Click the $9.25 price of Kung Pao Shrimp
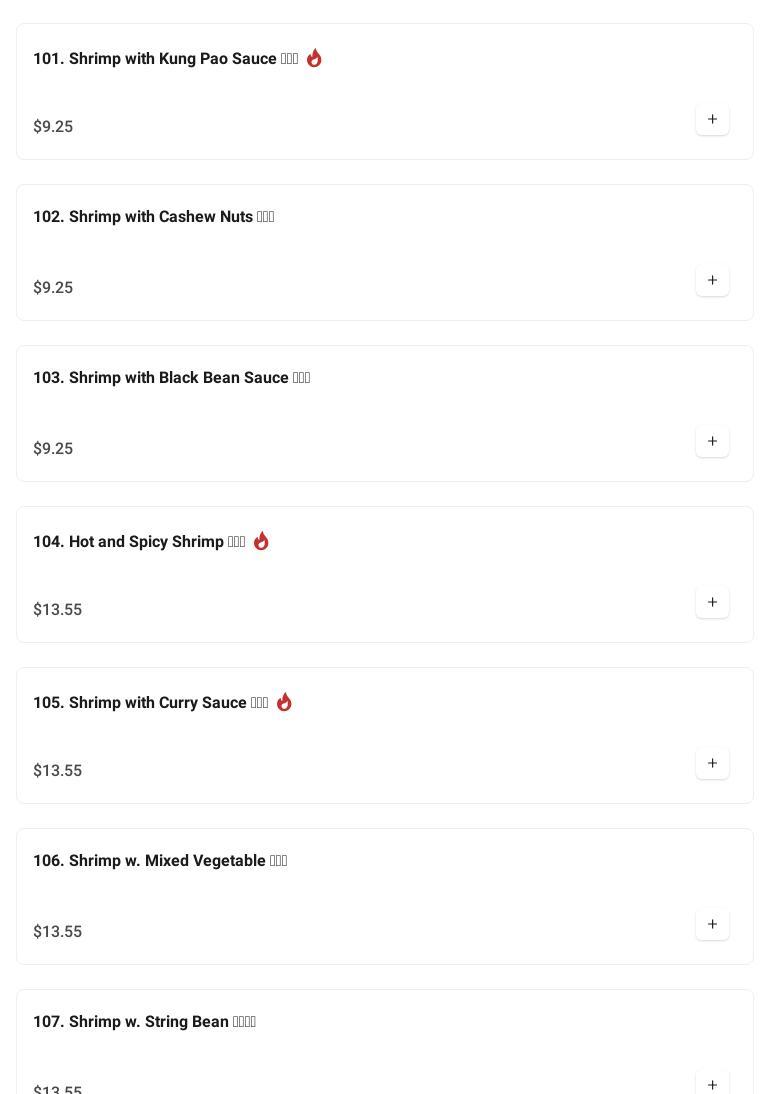The width and height of the screenshot is (770, 1094). tap(53, 127)
